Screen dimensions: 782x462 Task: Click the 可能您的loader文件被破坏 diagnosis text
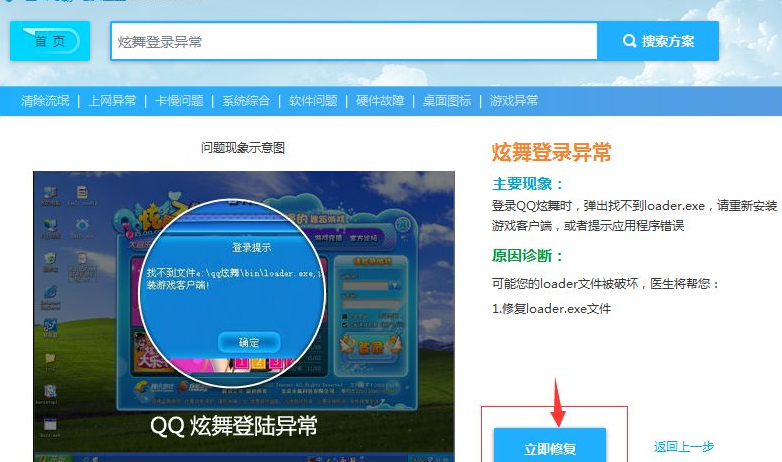tap(605, 284)
